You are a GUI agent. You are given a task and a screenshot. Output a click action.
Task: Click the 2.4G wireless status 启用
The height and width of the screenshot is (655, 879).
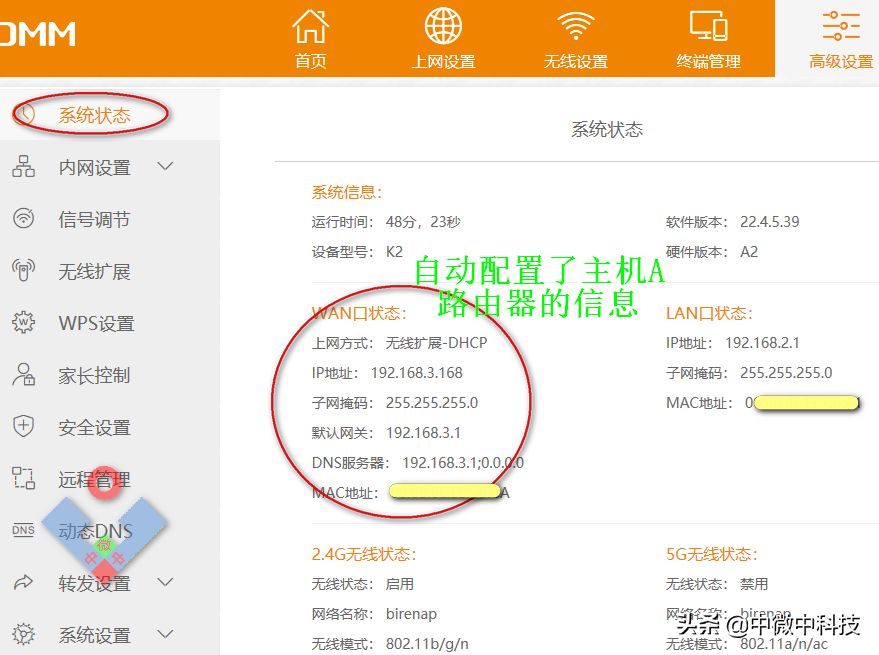[399, 584]
